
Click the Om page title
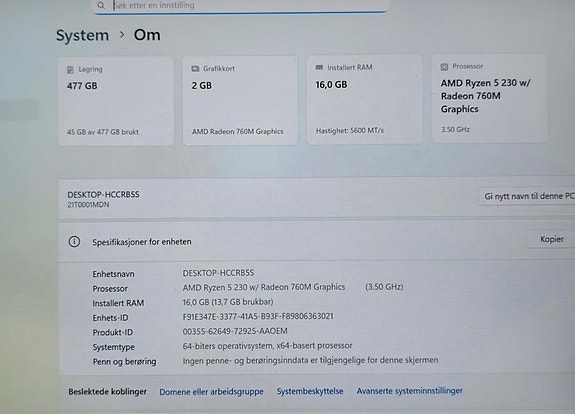pos(147,35)
